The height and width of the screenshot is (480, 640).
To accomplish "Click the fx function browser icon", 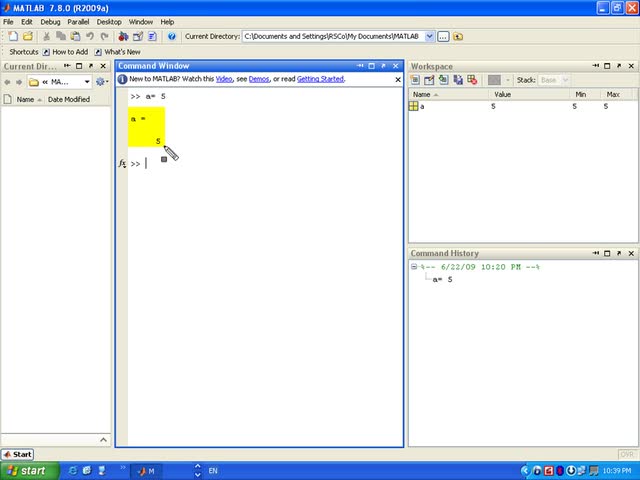I will pos(122,164).
